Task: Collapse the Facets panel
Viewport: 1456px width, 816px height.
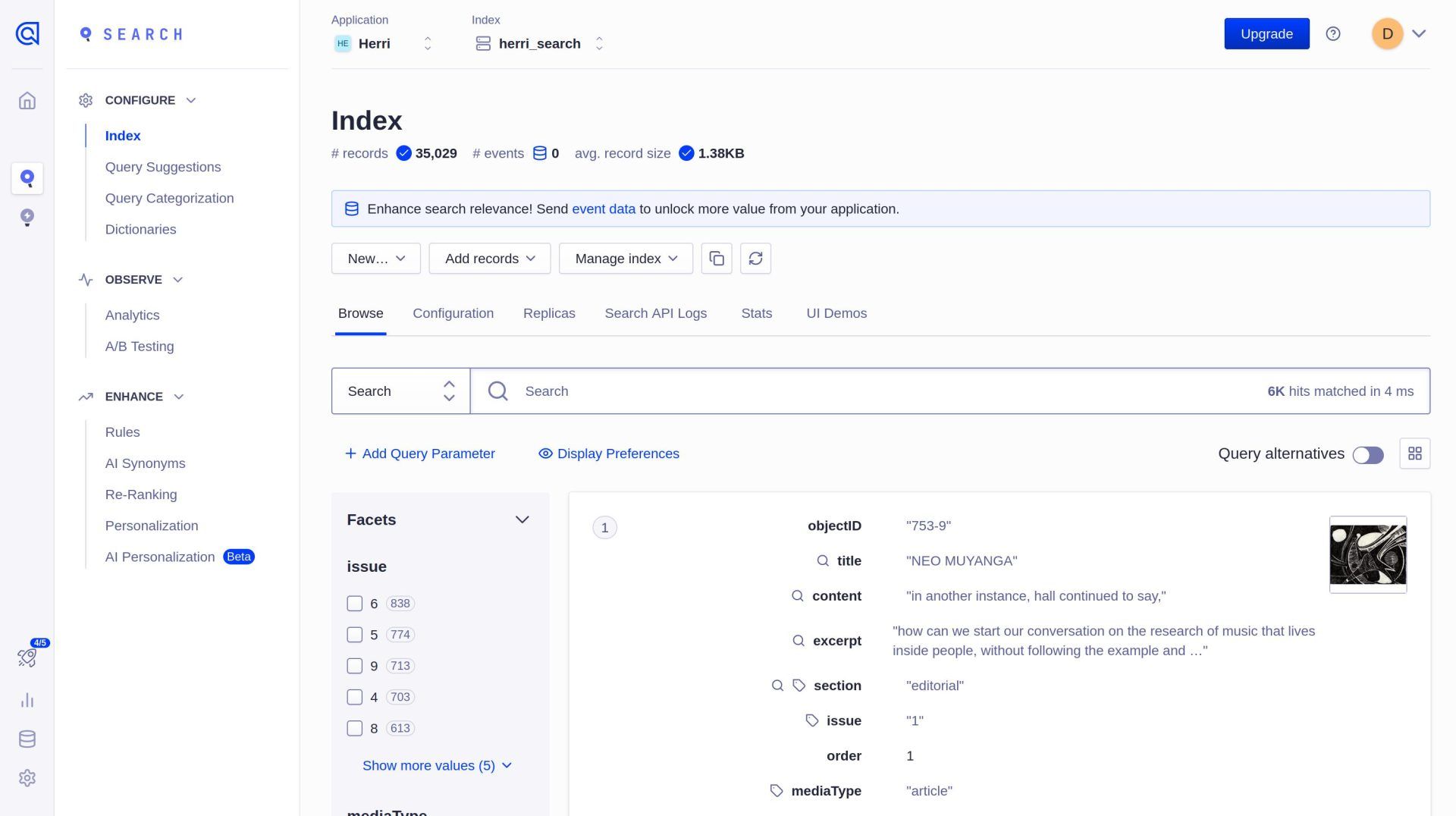Action: pyautogui.click(x=522, y=520)
